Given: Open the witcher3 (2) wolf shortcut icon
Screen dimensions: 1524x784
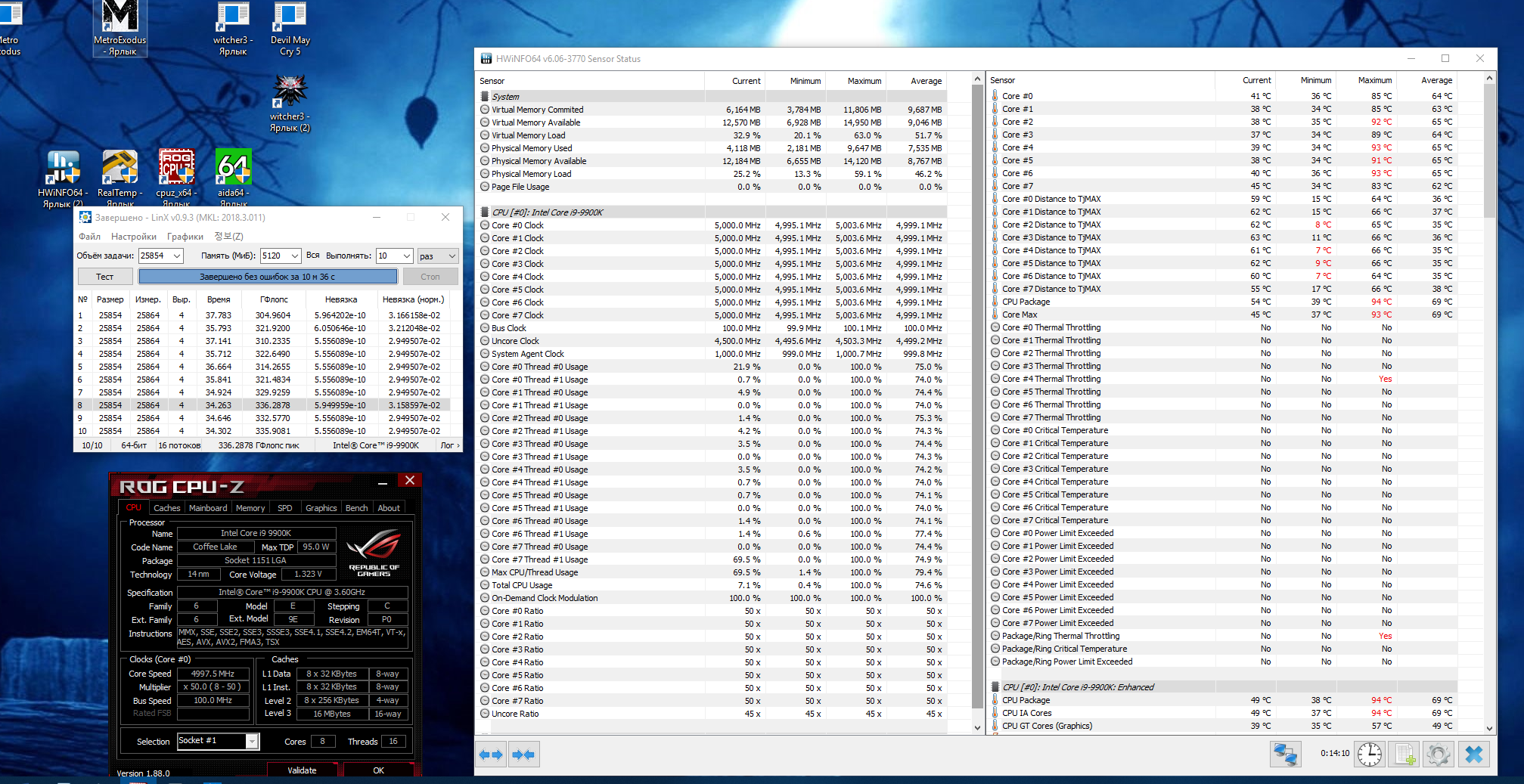Looking at the screenshot, I should pyautogui.click(x=290, y=104).
